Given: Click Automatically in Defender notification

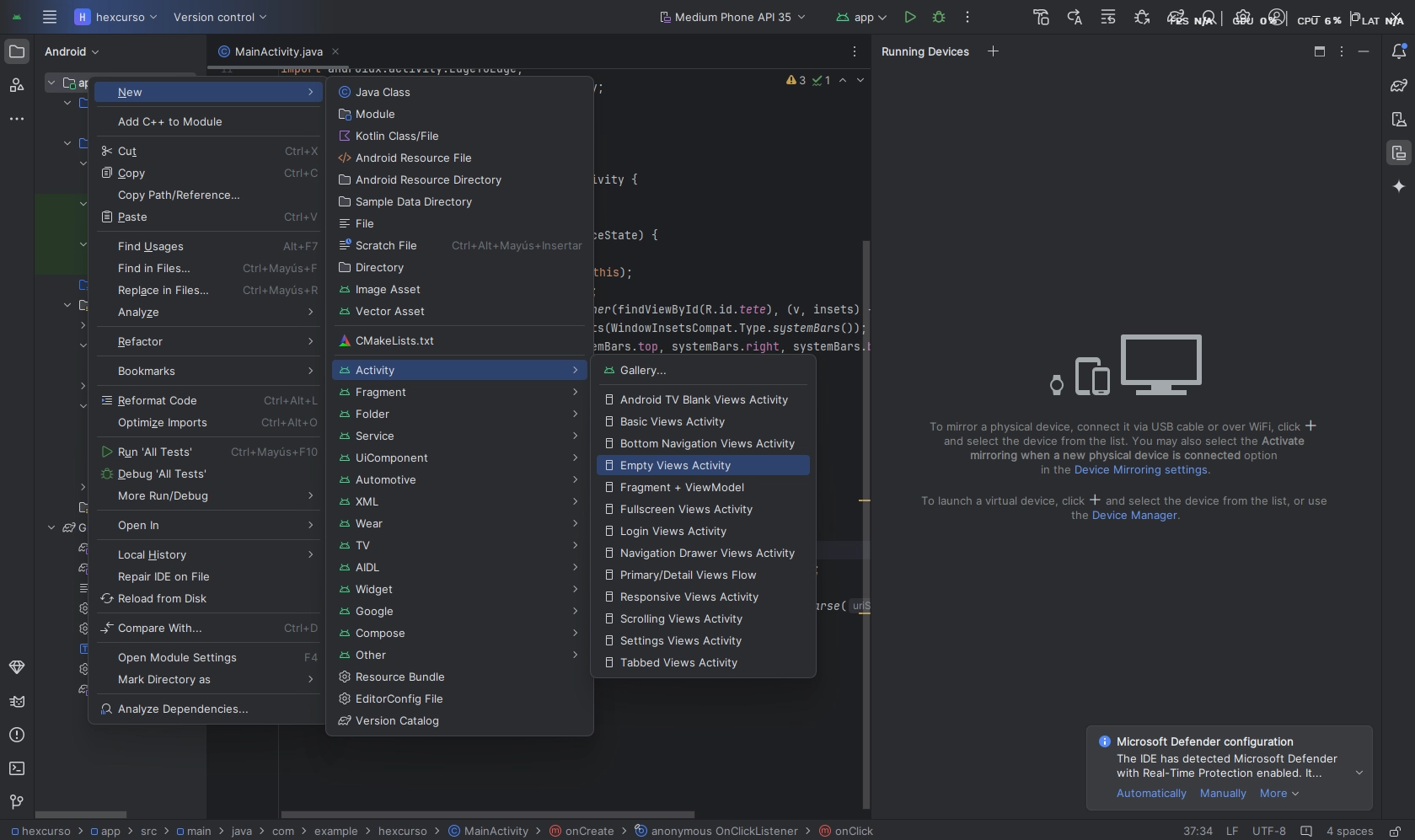Looking at the screenshot, I should (x=1151, y=794).
